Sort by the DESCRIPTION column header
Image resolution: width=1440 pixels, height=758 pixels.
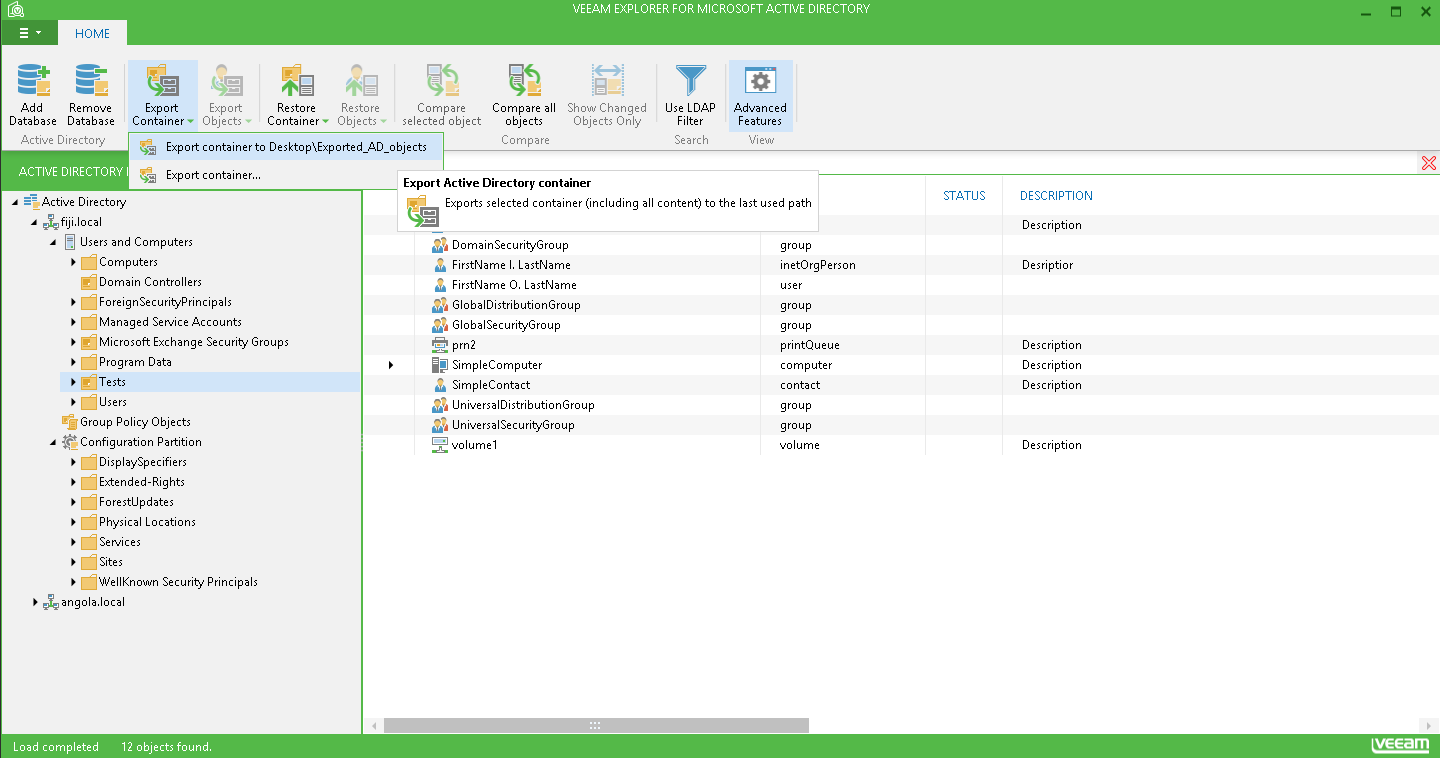coord(1056,196)
